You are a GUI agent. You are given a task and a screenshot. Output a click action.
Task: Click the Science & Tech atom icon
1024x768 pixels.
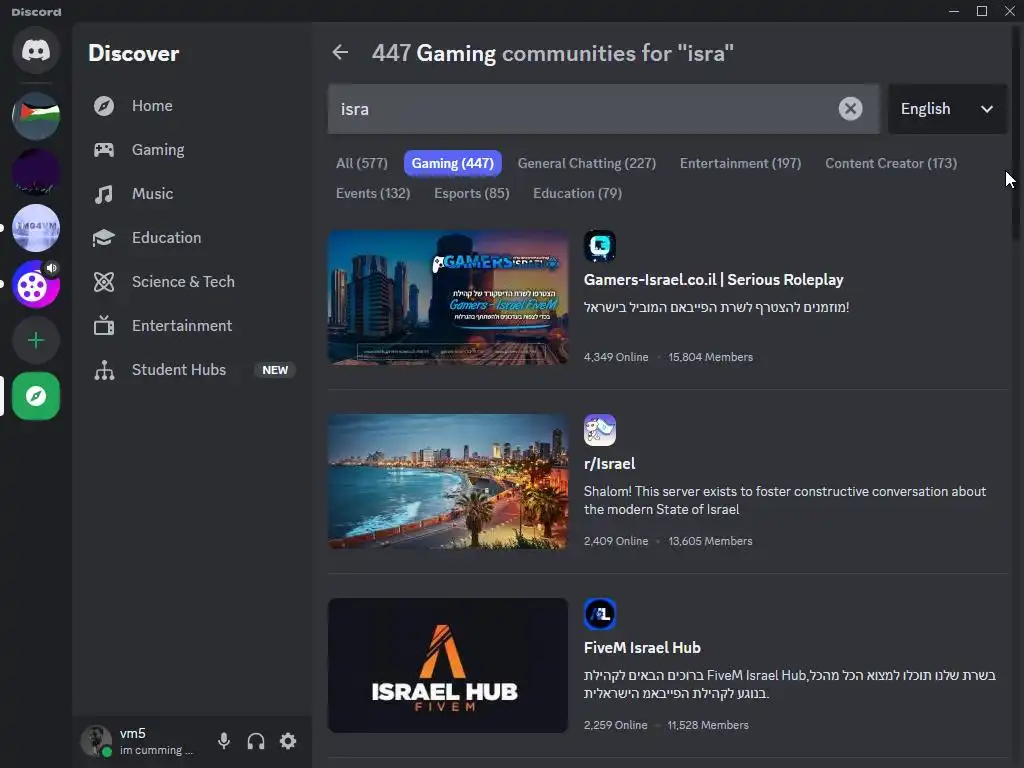click(104, 281)
